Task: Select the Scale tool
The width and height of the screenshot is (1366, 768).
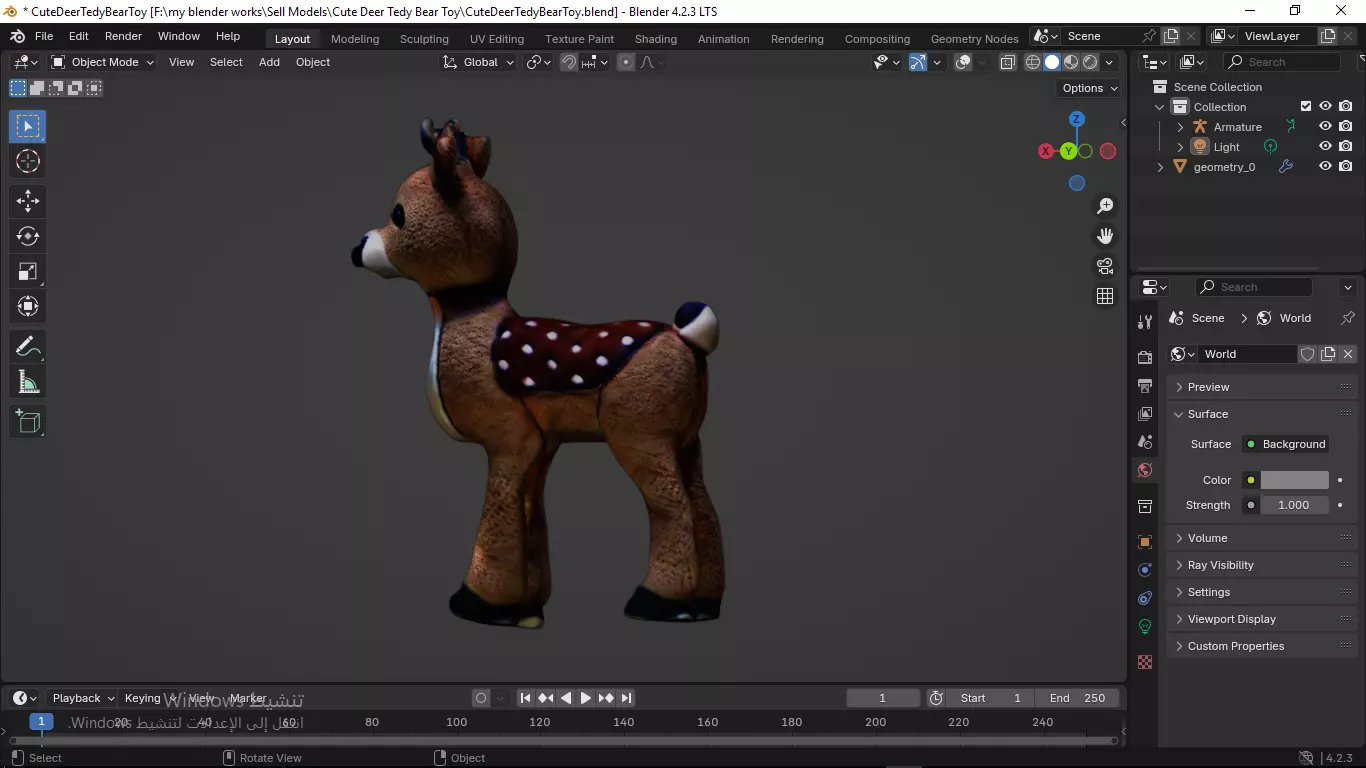Action: 28,271
